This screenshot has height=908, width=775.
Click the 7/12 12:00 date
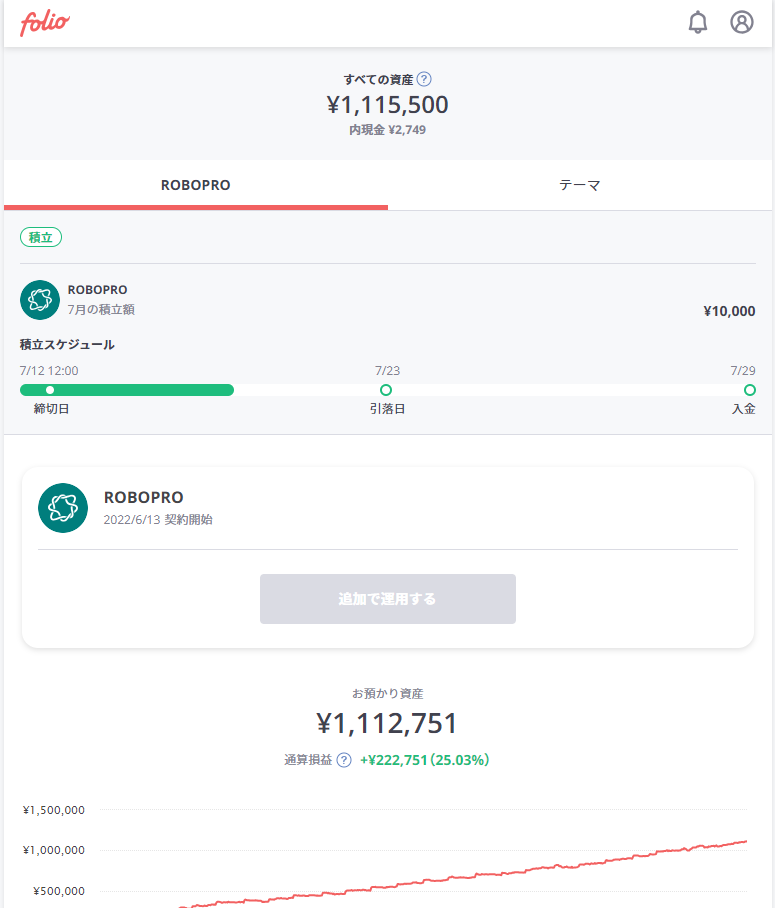click(49, 371)
